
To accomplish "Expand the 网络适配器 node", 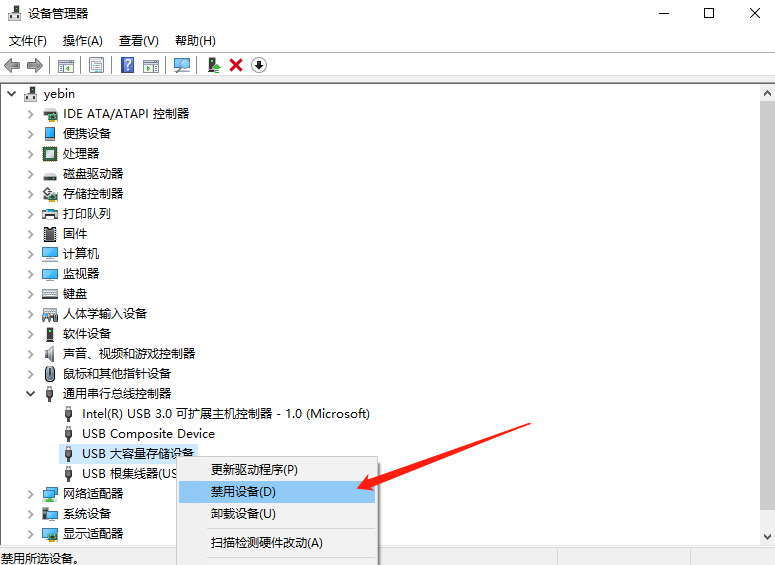I will click(x=31, y=493).
